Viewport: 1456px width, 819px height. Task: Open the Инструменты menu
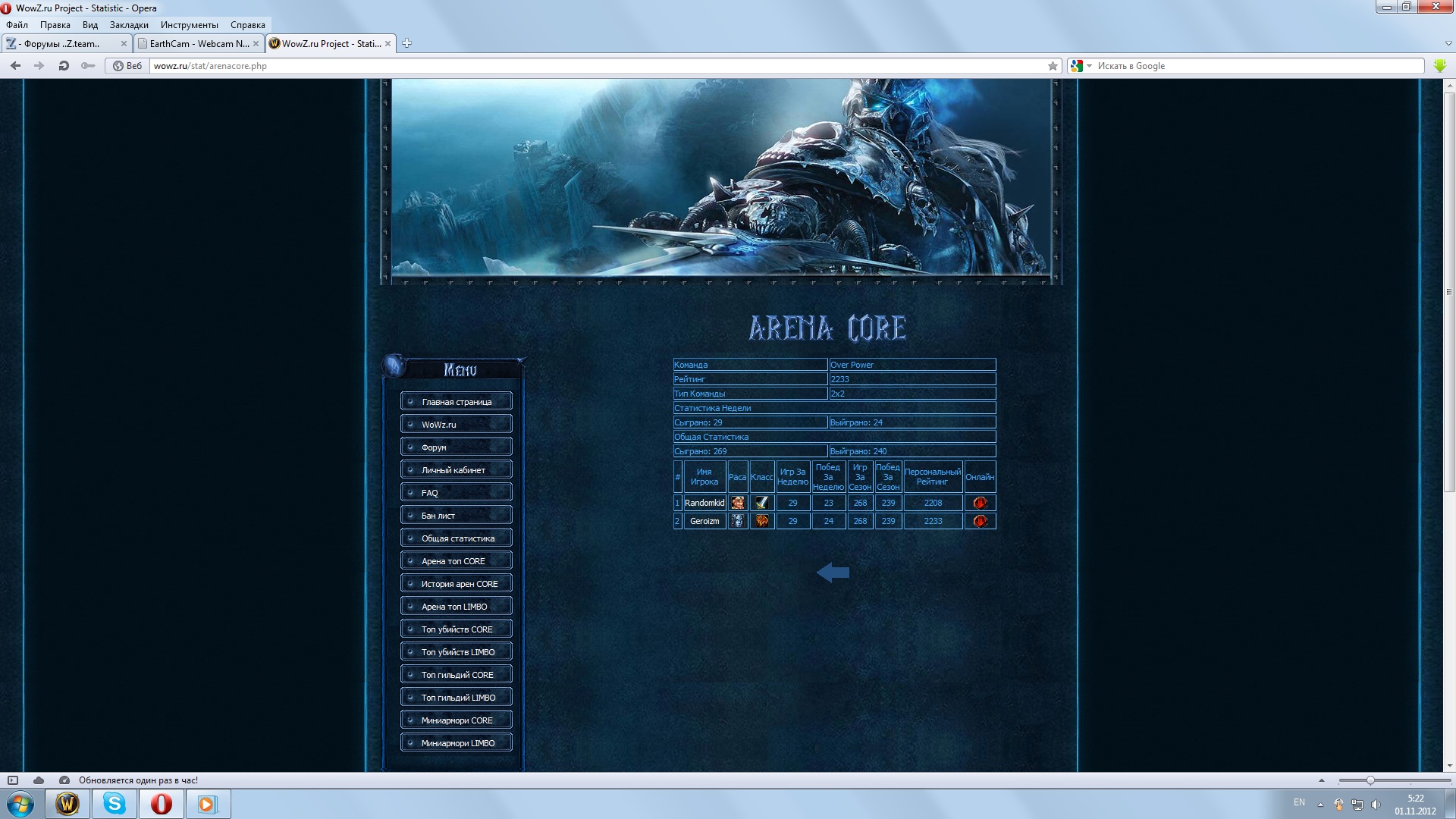[190, 25]
